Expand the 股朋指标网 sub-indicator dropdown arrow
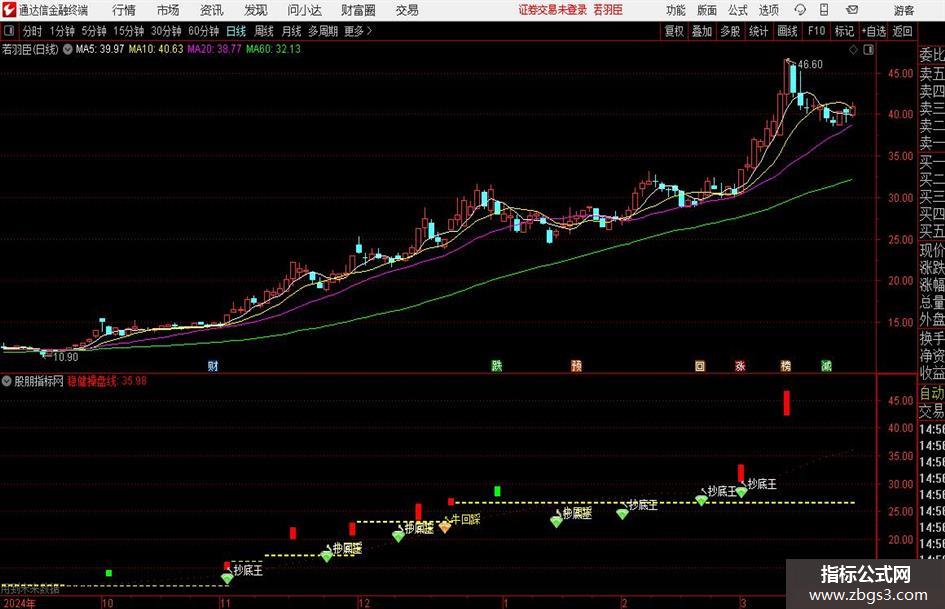 pyautogui.click(x=7, y=381)
